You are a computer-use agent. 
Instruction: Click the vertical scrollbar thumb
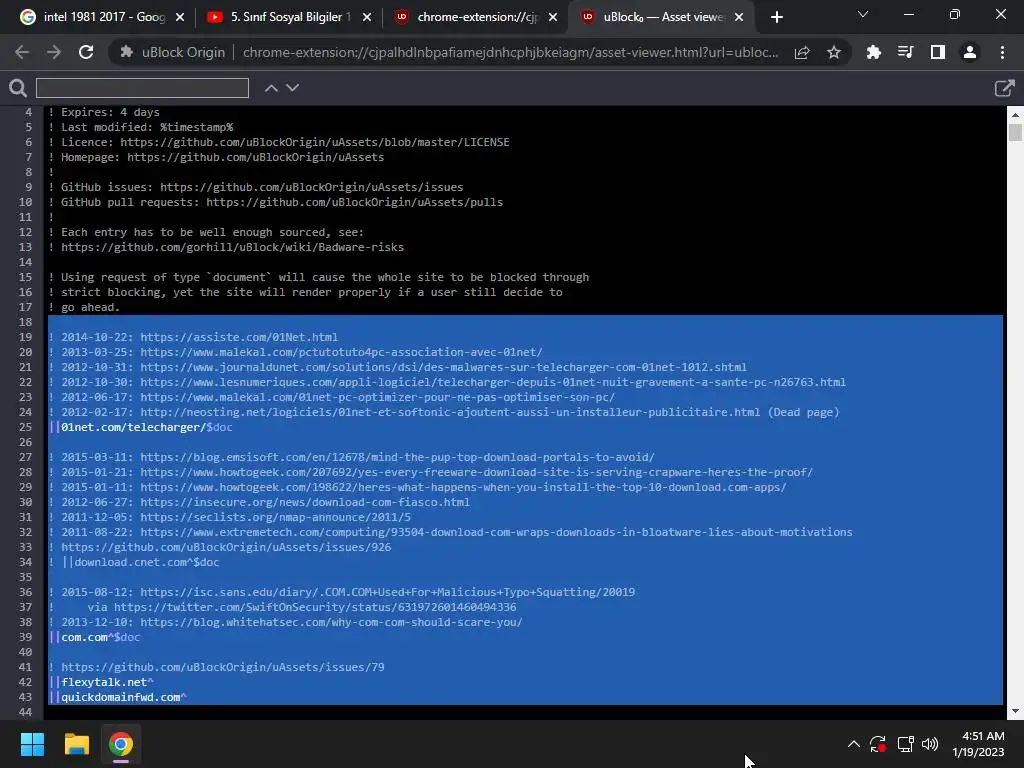(x=1015, y=133)
